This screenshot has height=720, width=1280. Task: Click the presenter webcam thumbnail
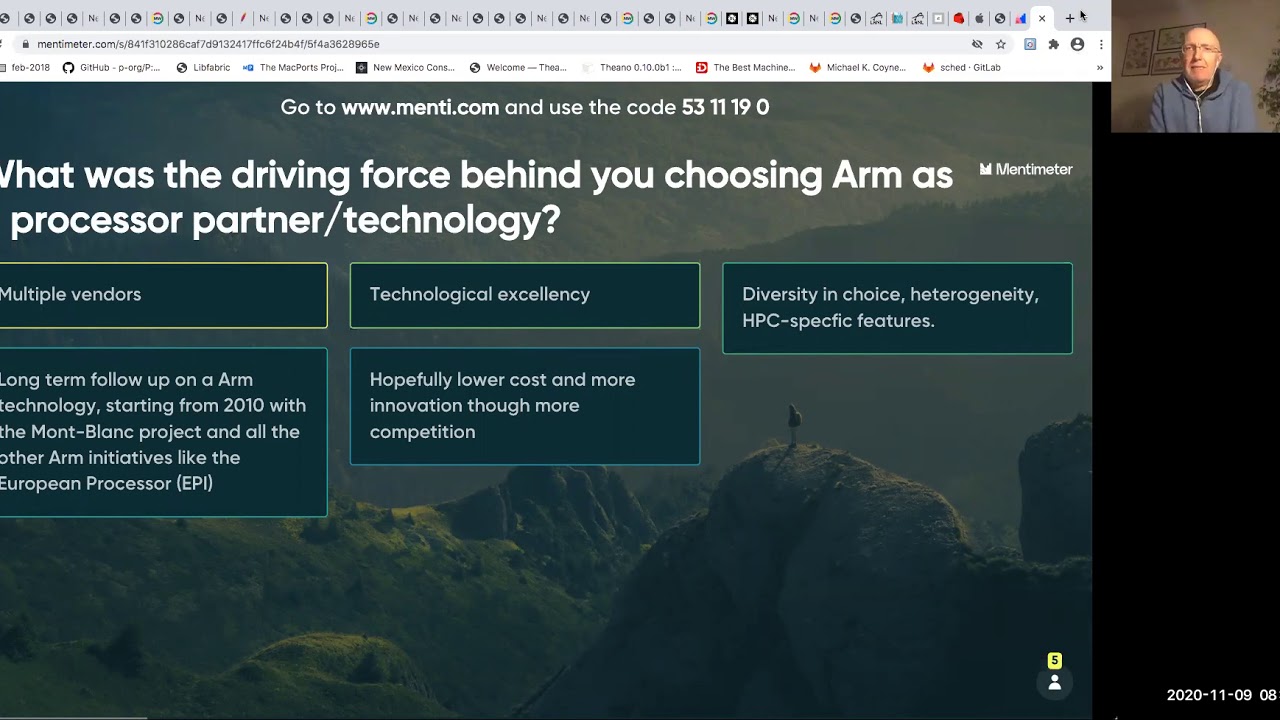point(1195,66)
